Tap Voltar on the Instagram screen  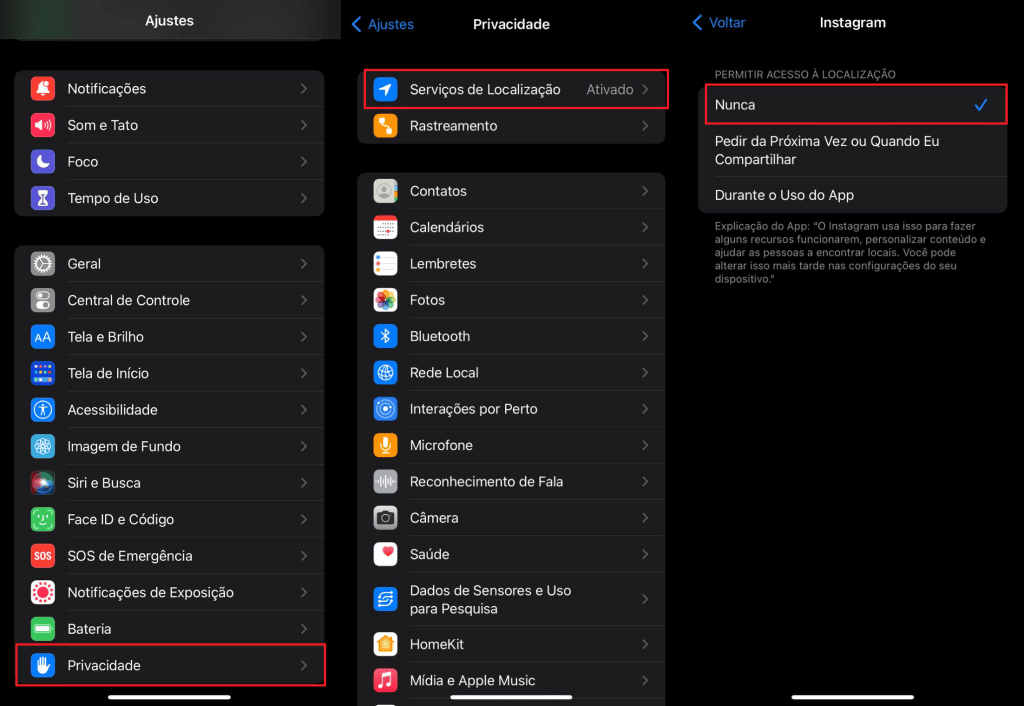click(719, 23)
